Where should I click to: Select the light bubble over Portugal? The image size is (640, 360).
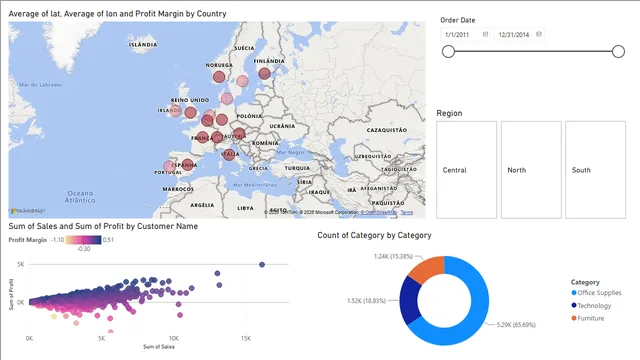pos(169,166)
